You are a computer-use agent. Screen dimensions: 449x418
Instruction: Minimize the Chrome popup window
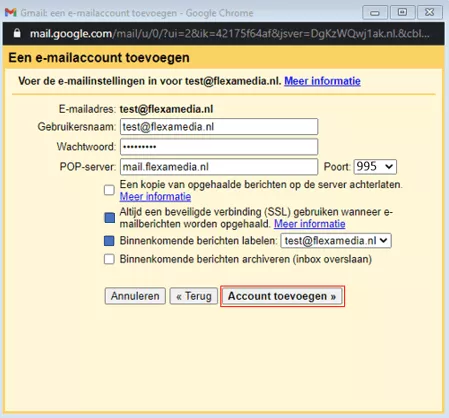375,13
